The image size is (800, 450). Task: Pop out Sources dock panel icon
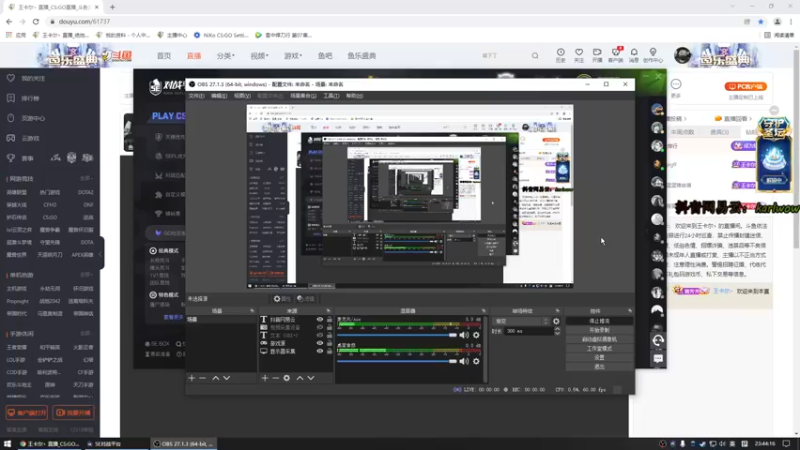pyautogui.click(x=328, y=311)
